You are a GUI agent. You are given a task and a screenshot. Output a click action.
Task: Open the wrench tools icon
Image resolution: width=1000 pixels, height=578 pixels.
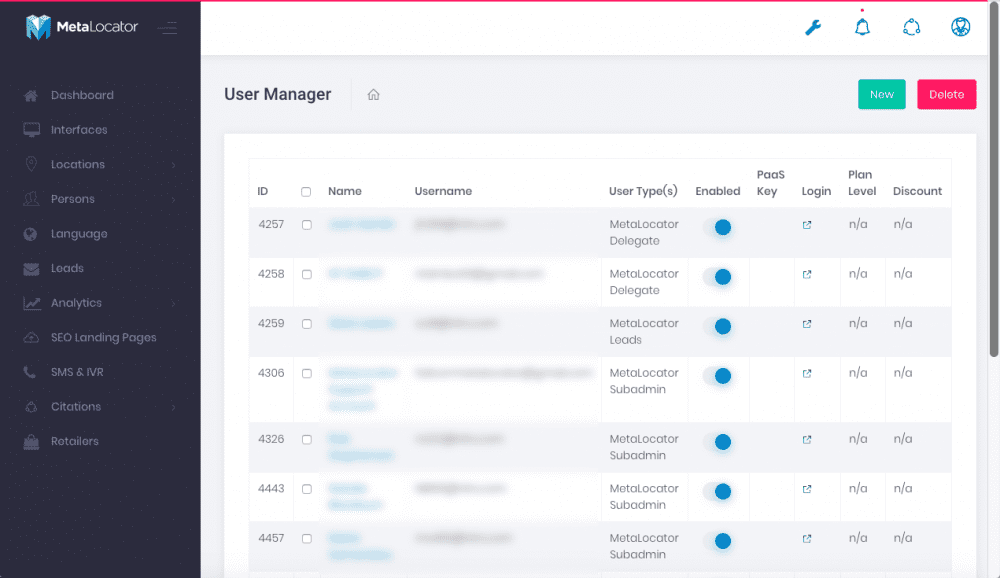click(x=812, y=27)
